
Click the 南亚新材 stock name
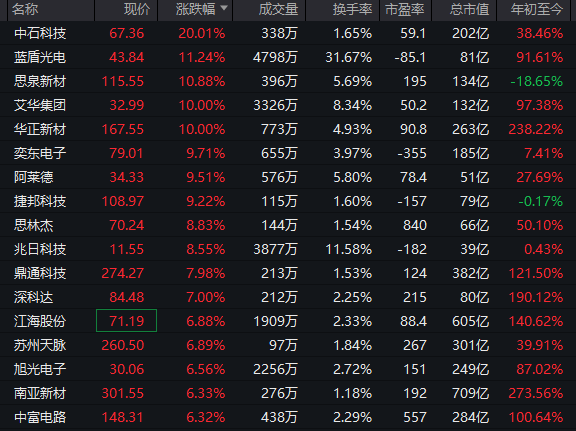[x=40, y=393]
